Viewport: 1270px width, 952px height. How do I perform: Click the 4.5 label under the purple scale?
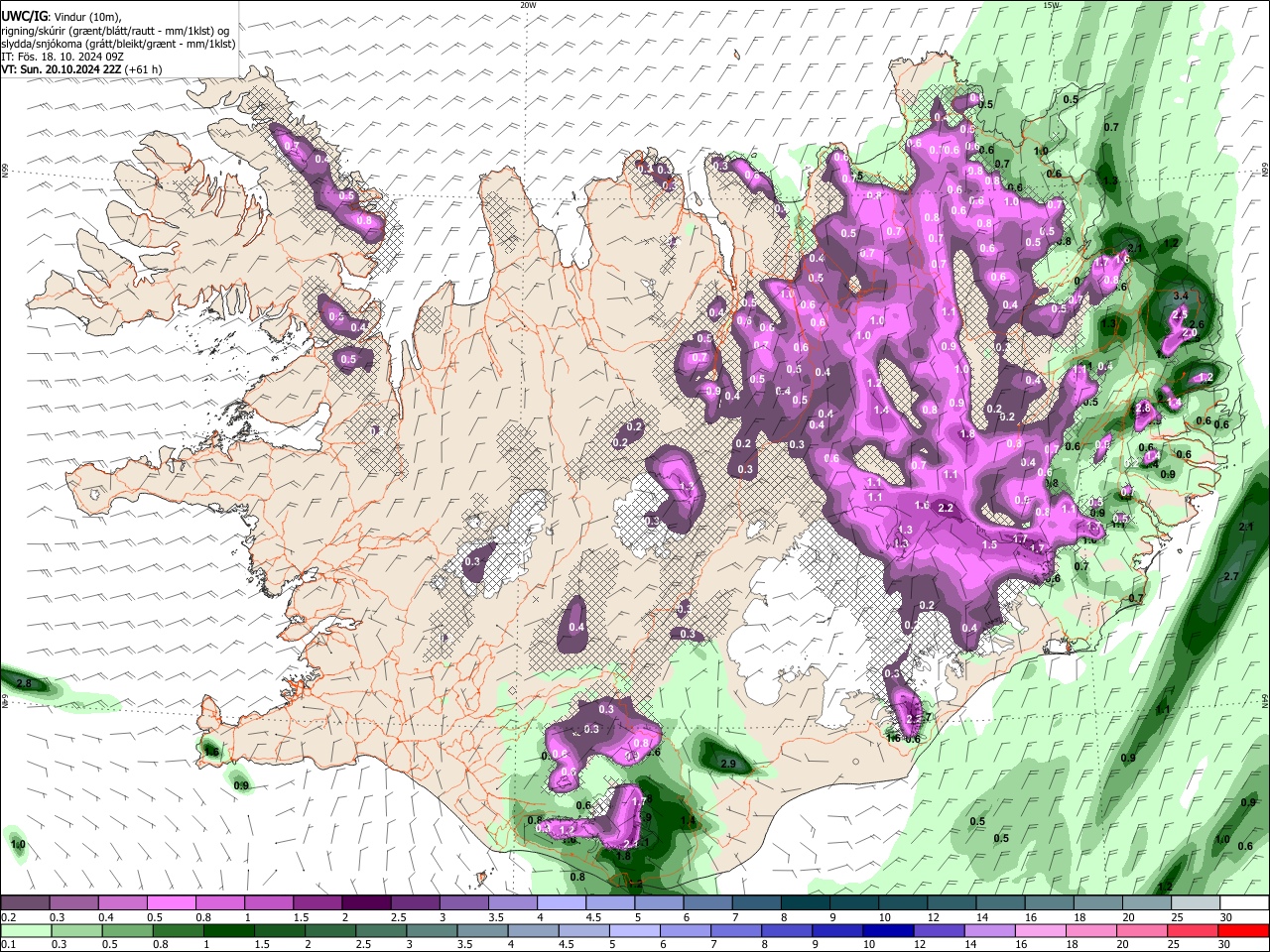(x=592, y=917)
